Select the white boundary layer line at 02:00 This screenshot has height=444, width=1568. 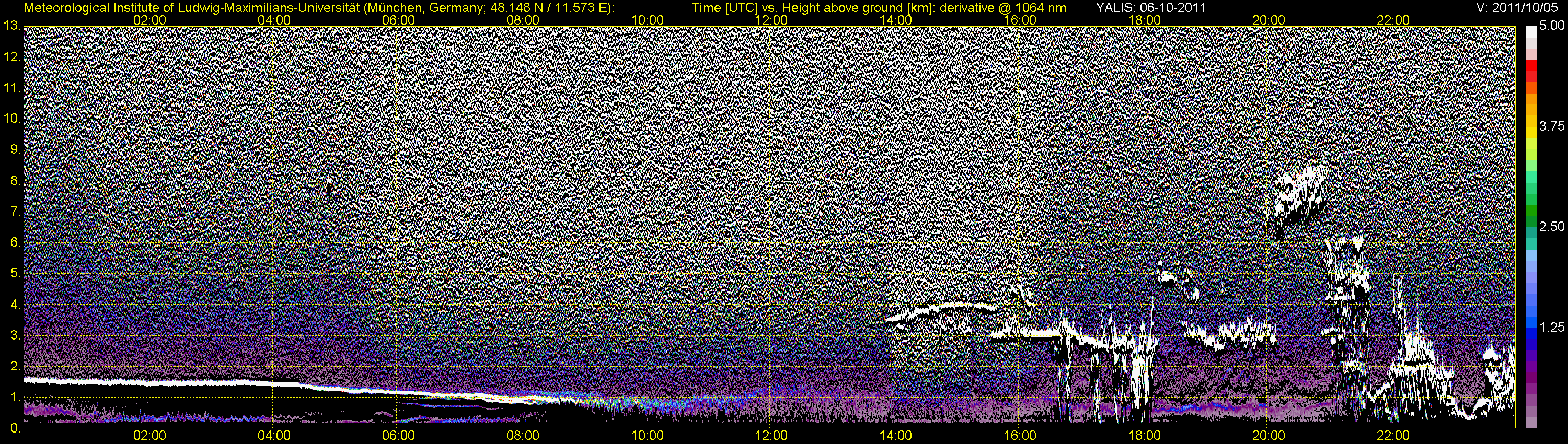[x=149, y=384]
